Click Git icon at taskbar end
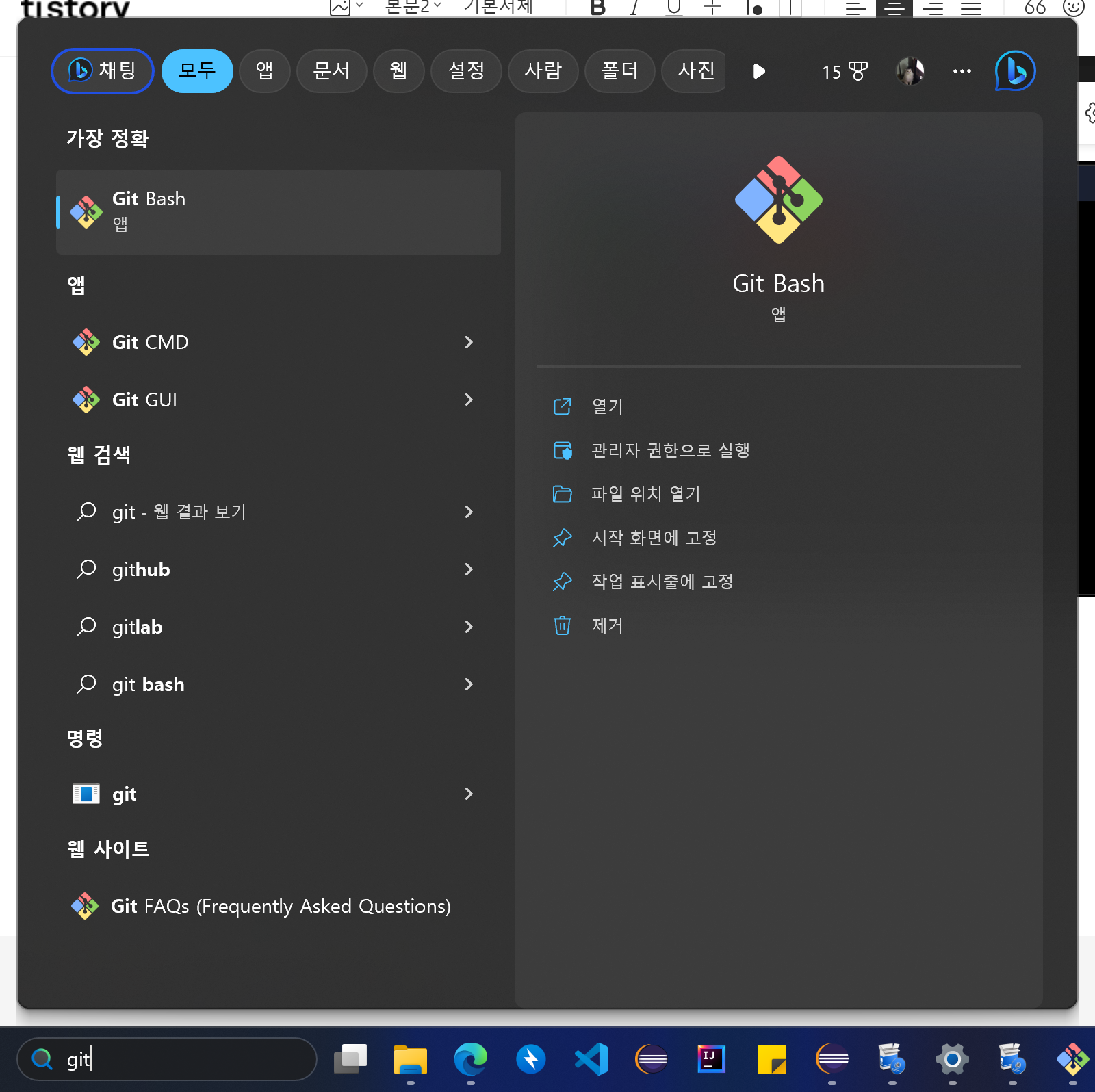 tap(1073, 1059)
